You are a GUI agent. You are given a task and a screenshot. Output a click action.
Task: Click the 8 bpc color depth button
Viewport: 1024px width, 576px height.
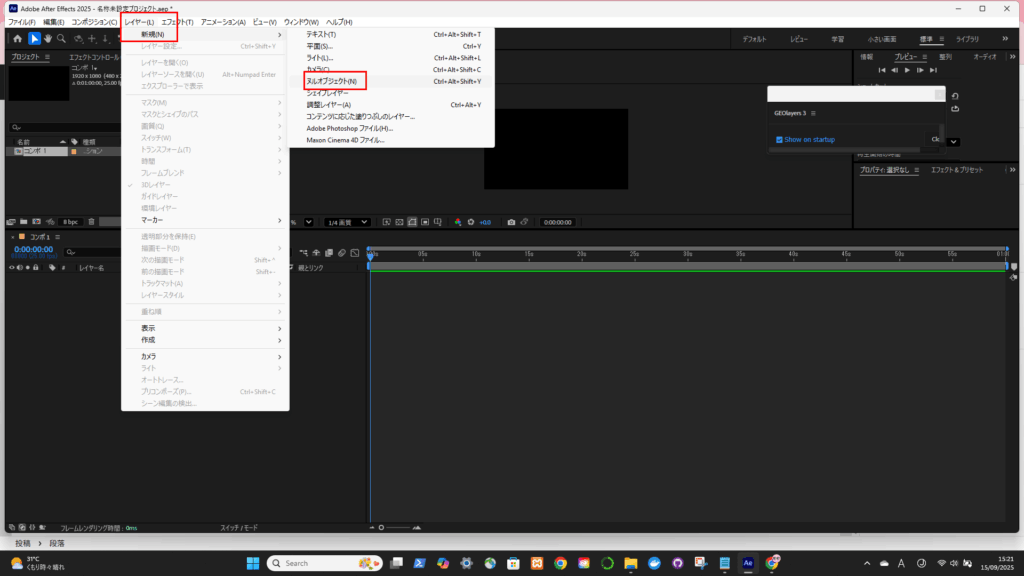70,221
